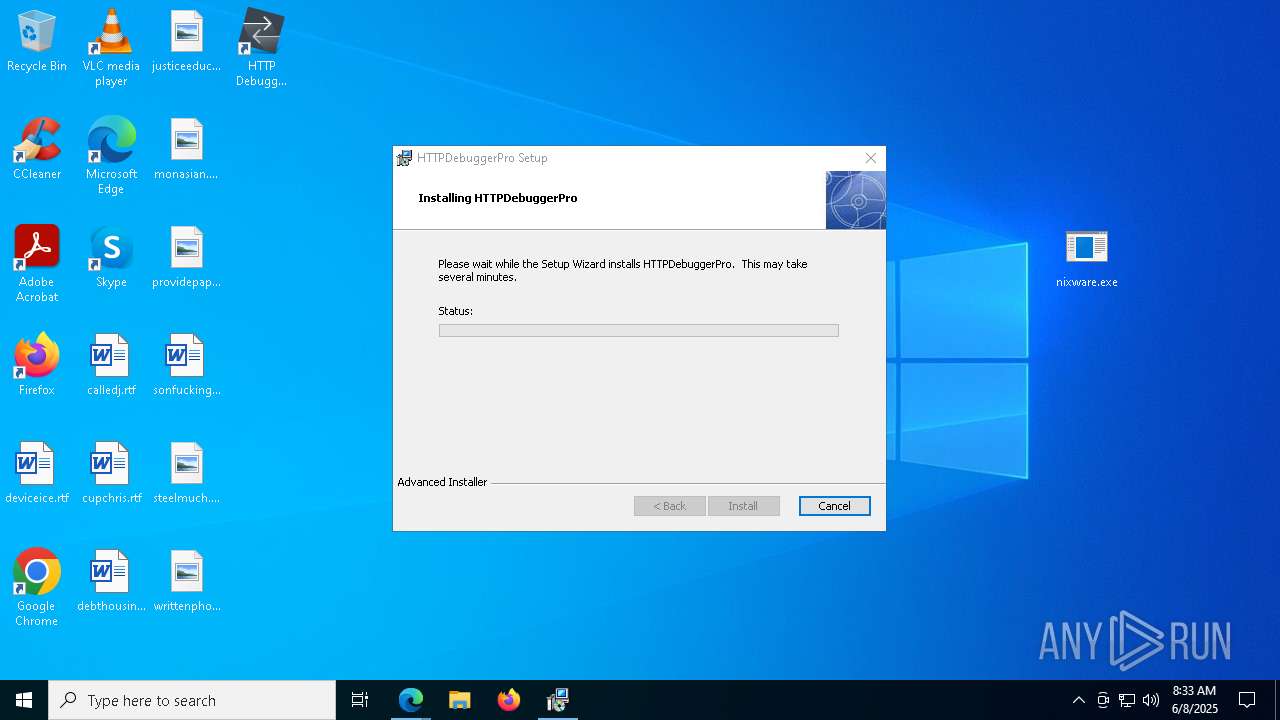1280x720 pixels.
Task: Select the monasian image file
Action: pos(186,150)
